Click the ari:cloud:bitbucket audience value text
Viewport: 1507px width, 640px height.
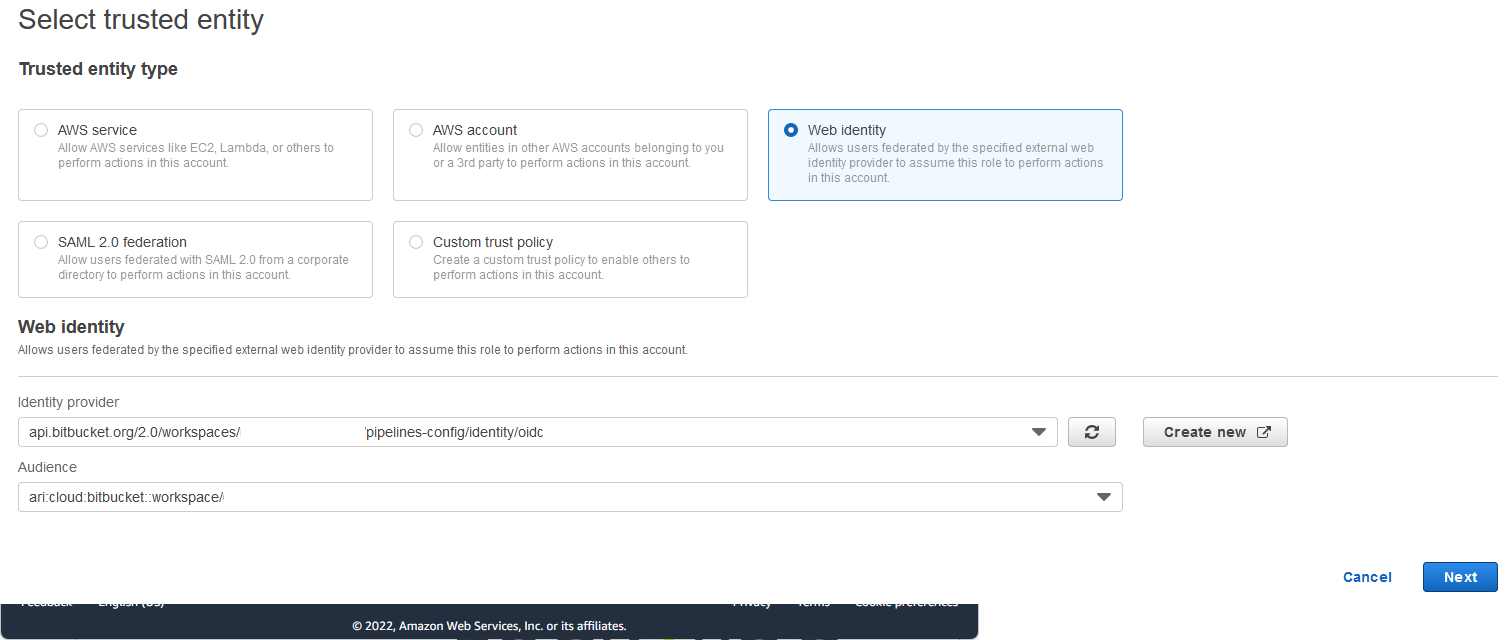tap(126, 497)
